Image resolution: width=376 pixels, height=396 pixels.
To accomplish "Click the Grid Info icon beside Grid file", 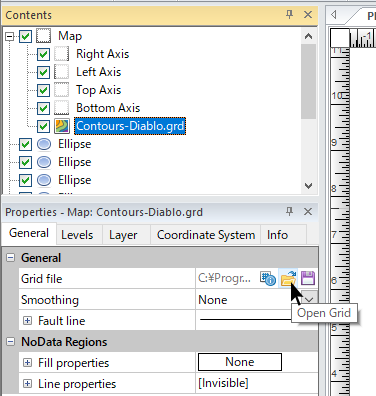I will [x=268, y=278].
